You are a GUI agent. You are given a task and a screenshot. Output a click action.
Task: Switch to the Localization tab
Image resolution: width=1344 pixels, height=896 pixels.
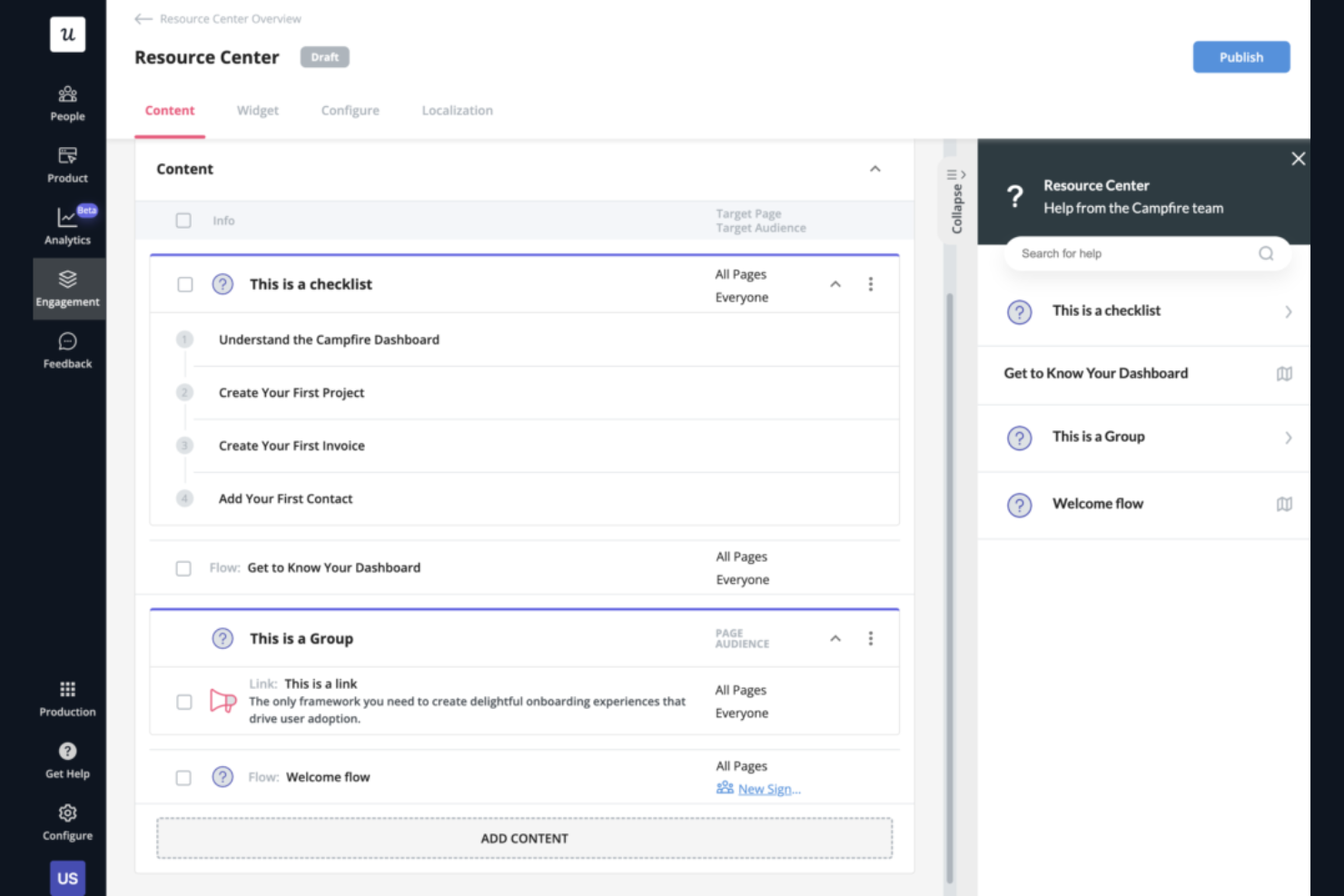(x=458, y=111)
